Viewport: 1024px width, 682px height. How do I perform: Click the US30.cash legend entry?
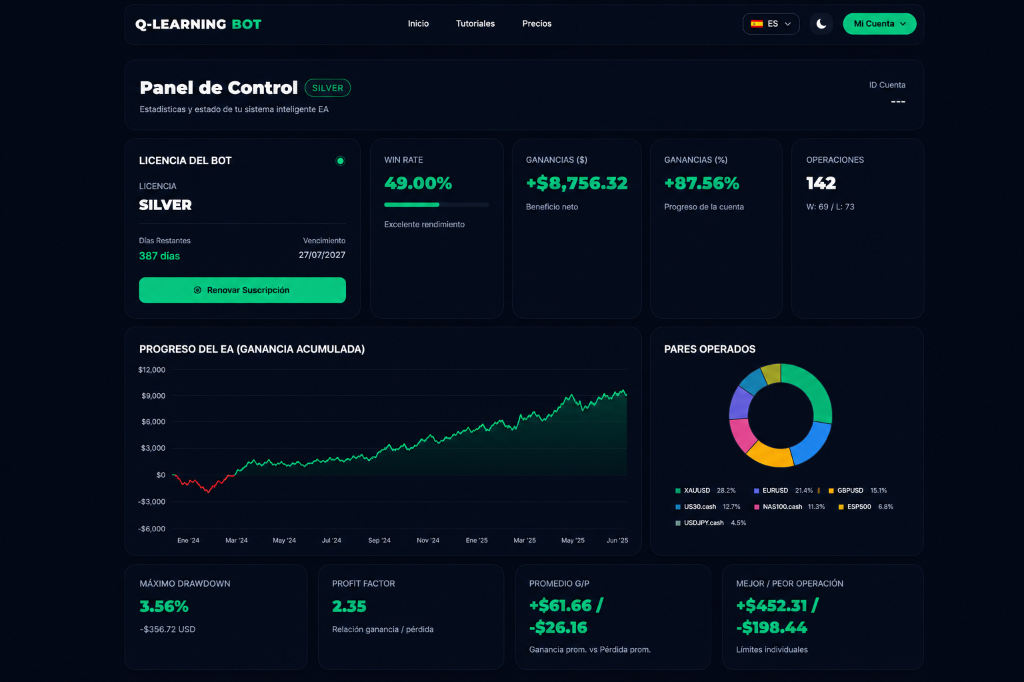point(708,507)
